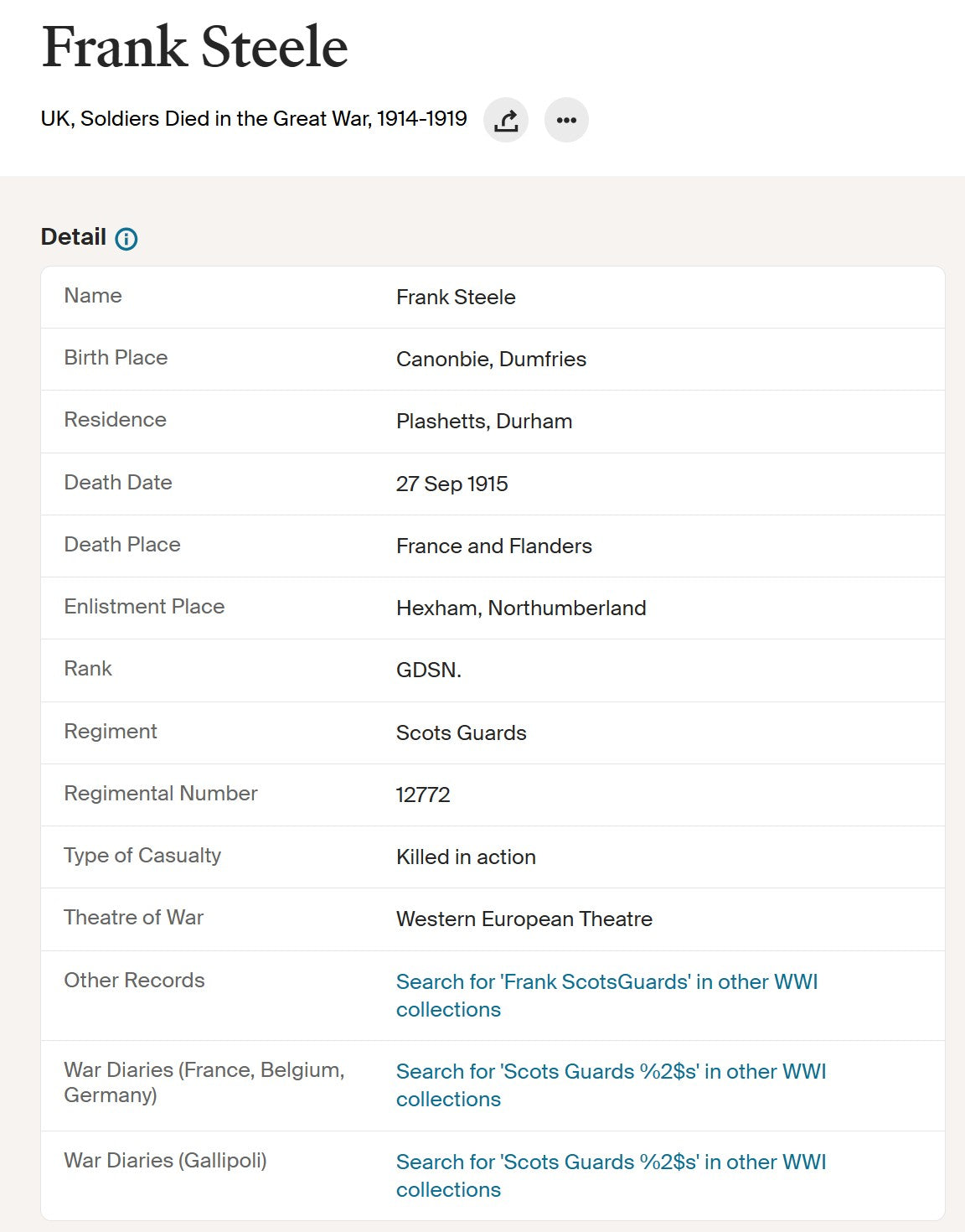The height and width of the screenshot is (1232, 965).
Task: Click the regiment value Scots Guards
Action: click(x=462, y=733)
